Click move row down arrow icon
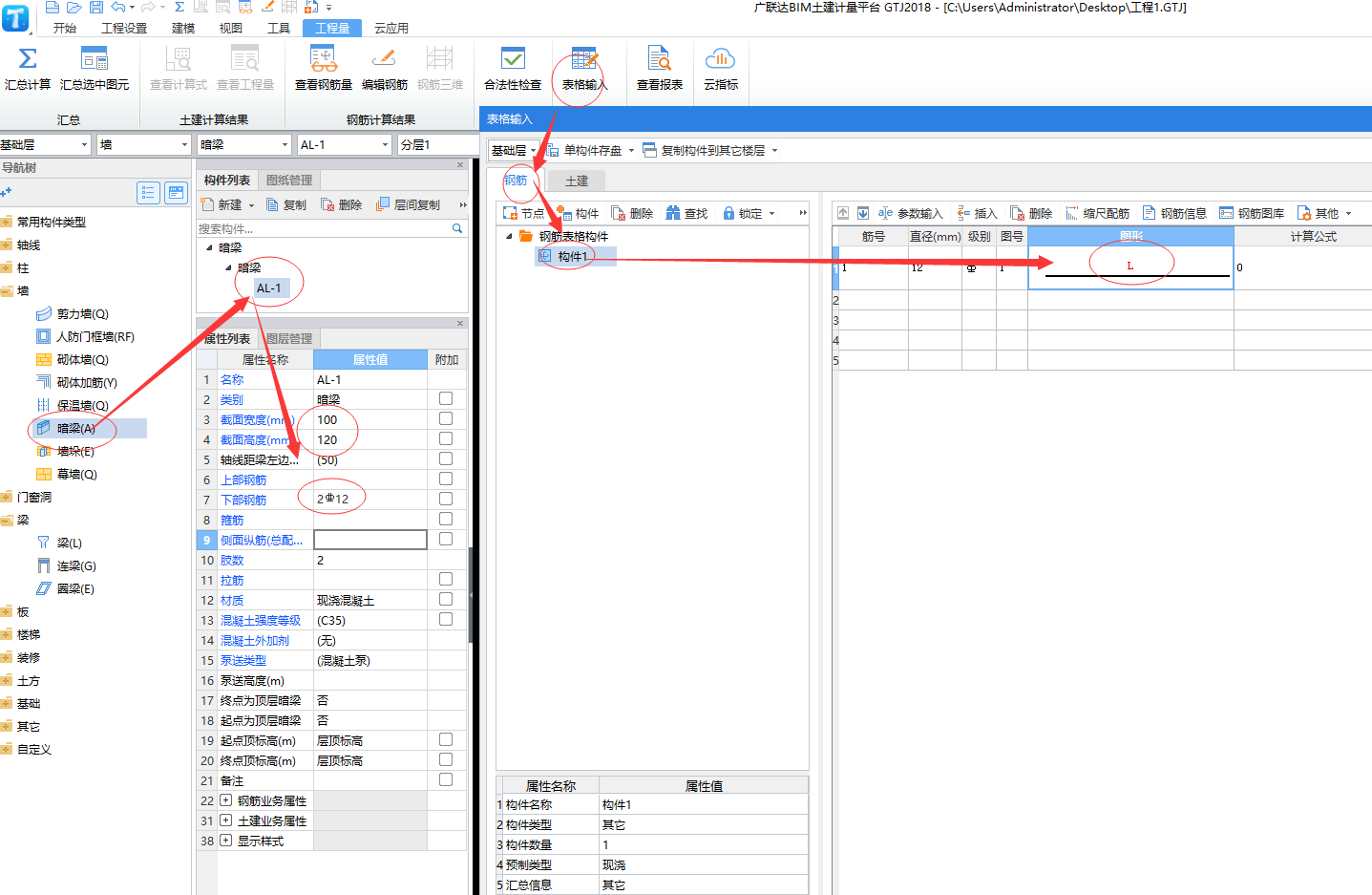The image size is (1372, 895). [863, 213]
